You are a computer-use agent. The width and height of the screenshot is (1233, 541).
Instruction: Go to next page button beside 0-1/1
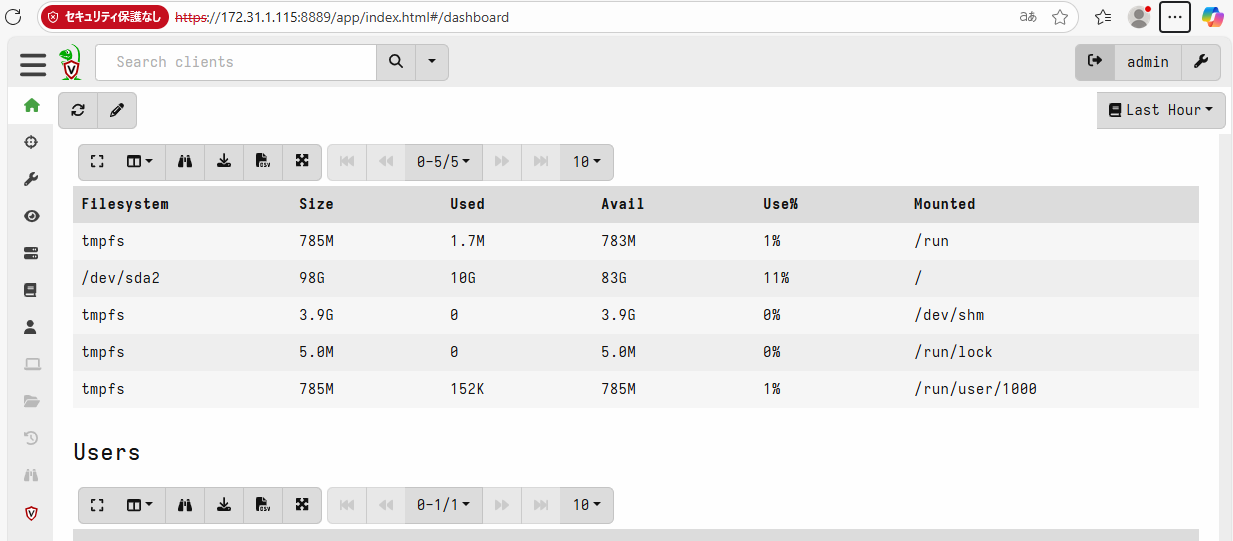click(502, 505)
